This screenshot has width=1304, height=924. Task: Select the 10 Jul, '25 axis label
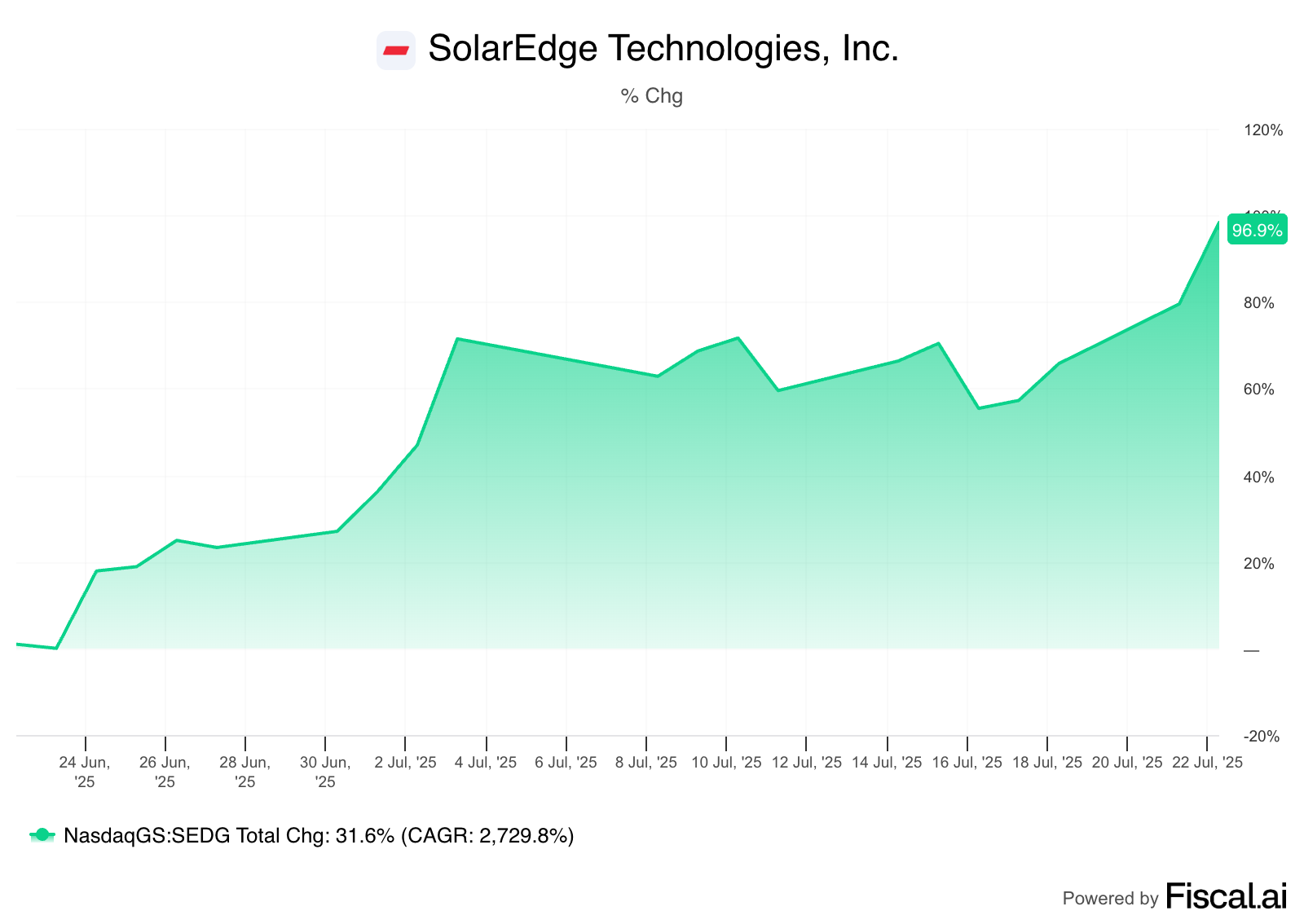point(726,763)
